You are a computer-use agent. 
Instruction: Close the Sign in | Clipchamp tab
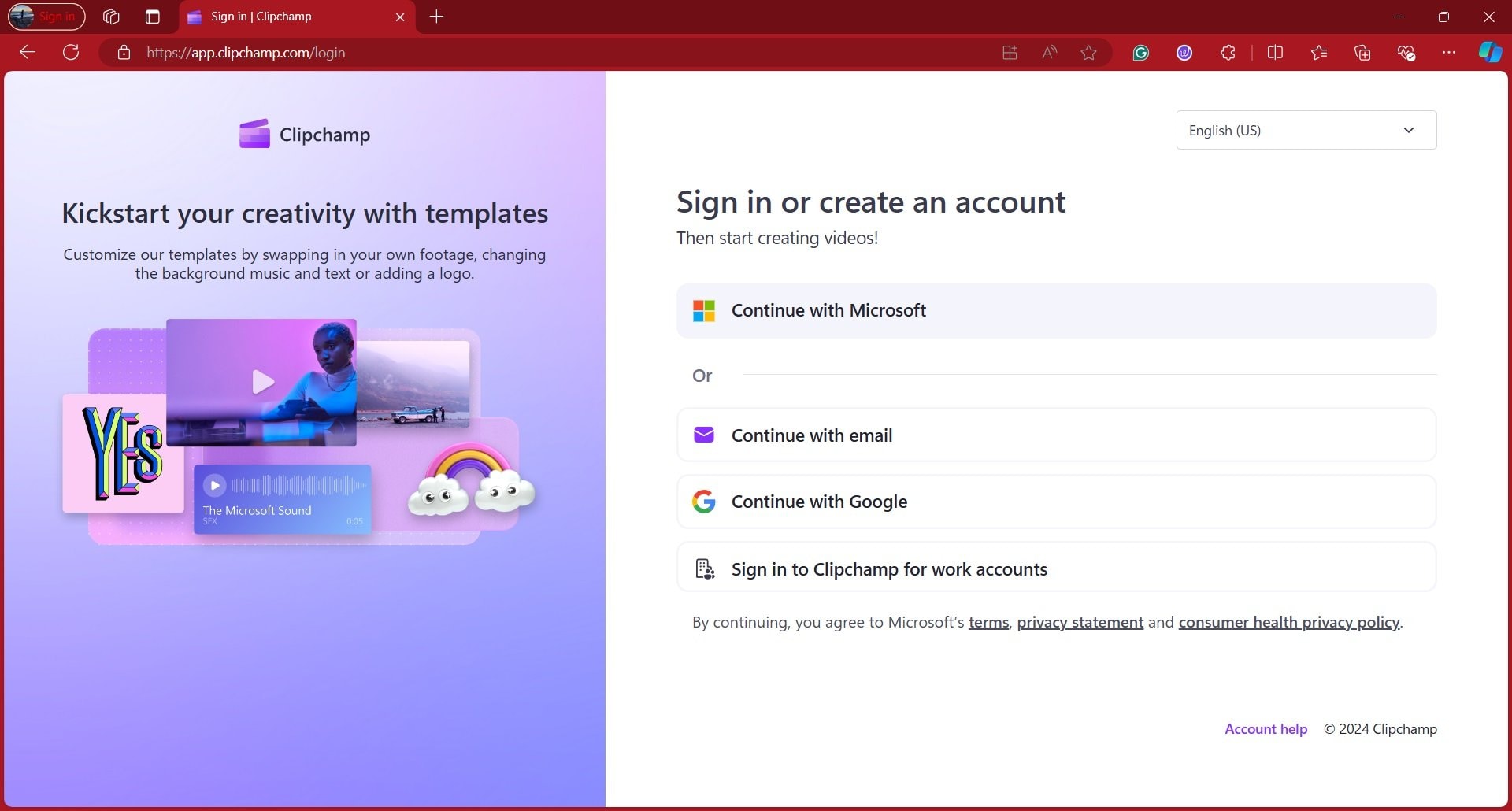point(400,17)
